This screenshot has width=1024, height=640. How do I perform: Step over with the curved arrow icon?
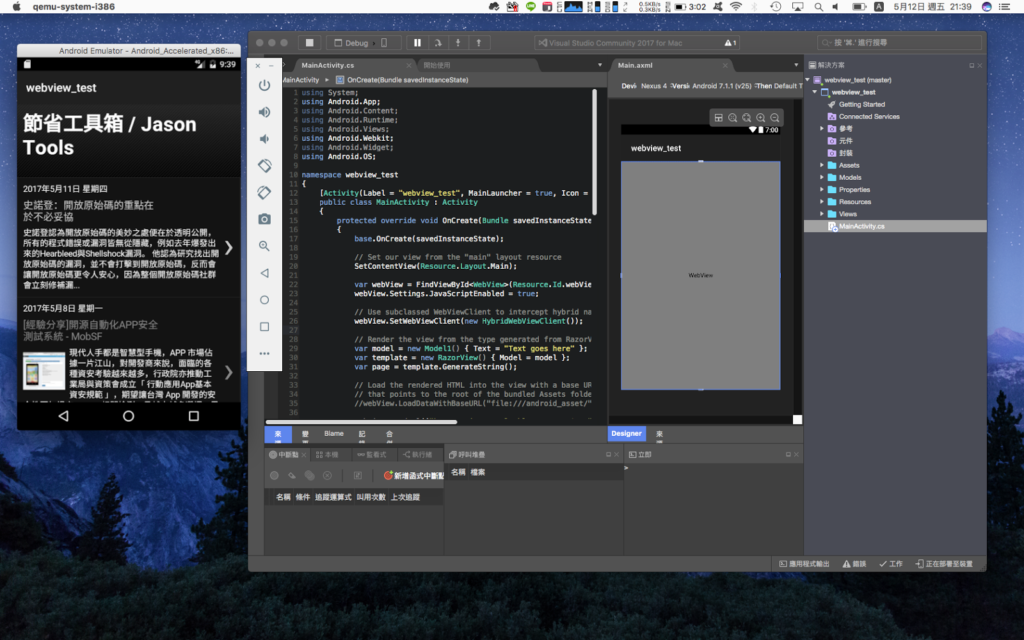(438, 42)
